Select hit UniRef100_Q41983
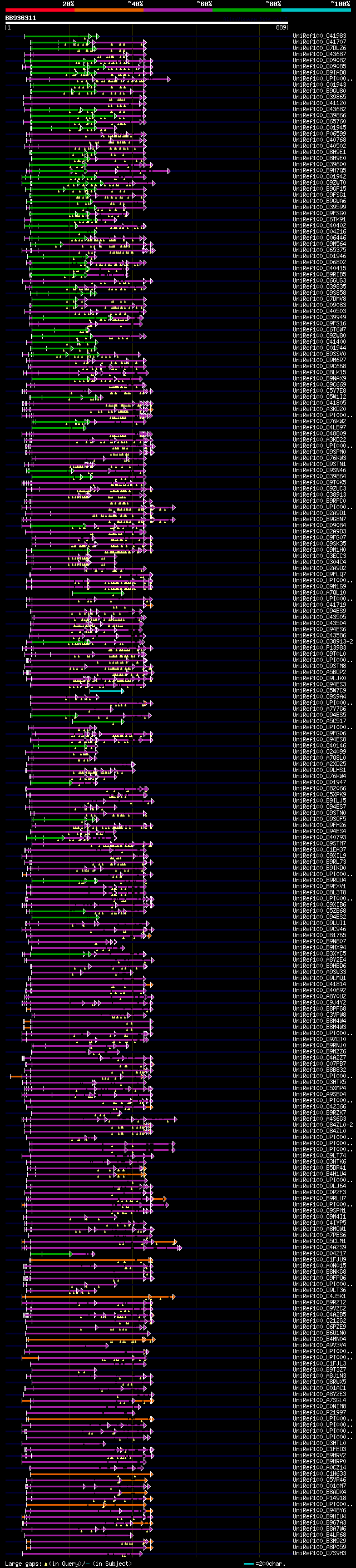 coord(319,36)
